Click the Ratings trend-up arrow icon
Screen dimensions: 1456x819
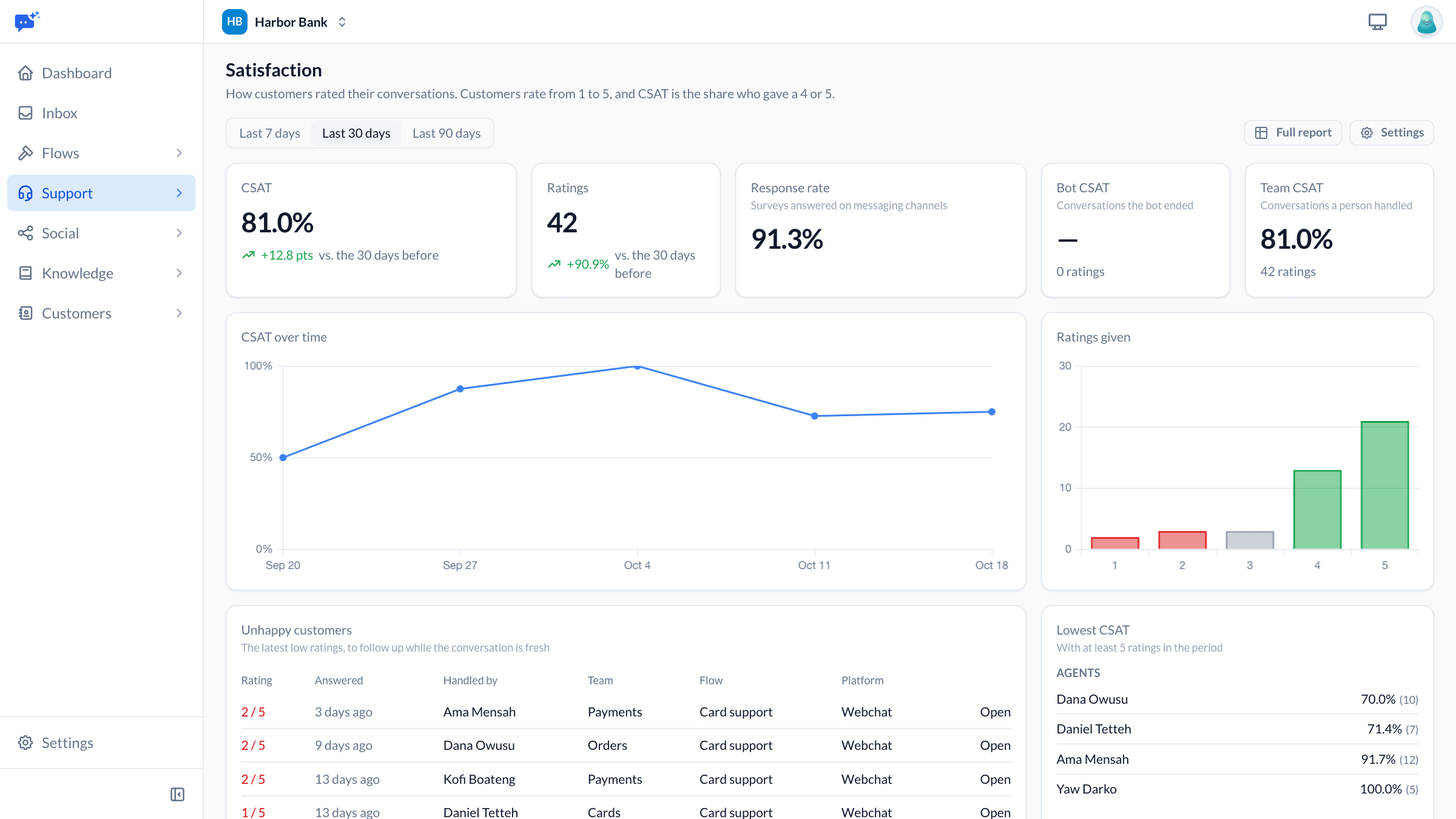554,265
